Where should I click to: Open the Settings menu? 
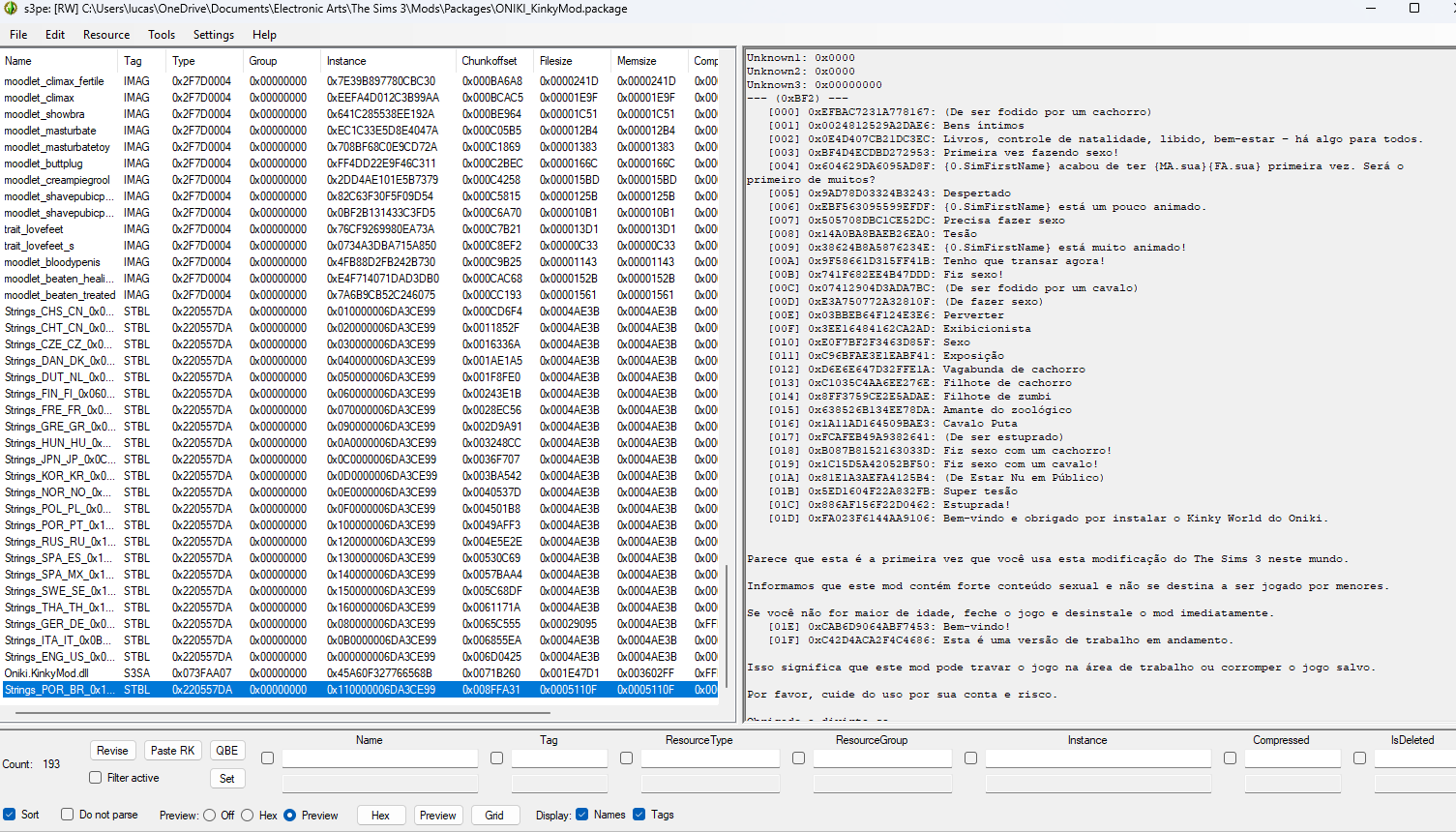pyautogui.click(x=214, y=35)
